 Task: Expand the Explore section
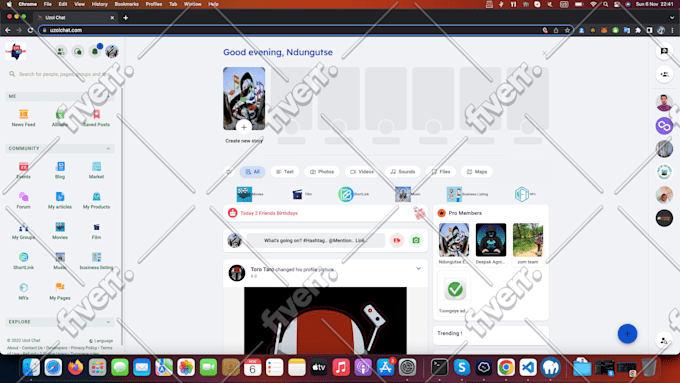tap(108, 322)
